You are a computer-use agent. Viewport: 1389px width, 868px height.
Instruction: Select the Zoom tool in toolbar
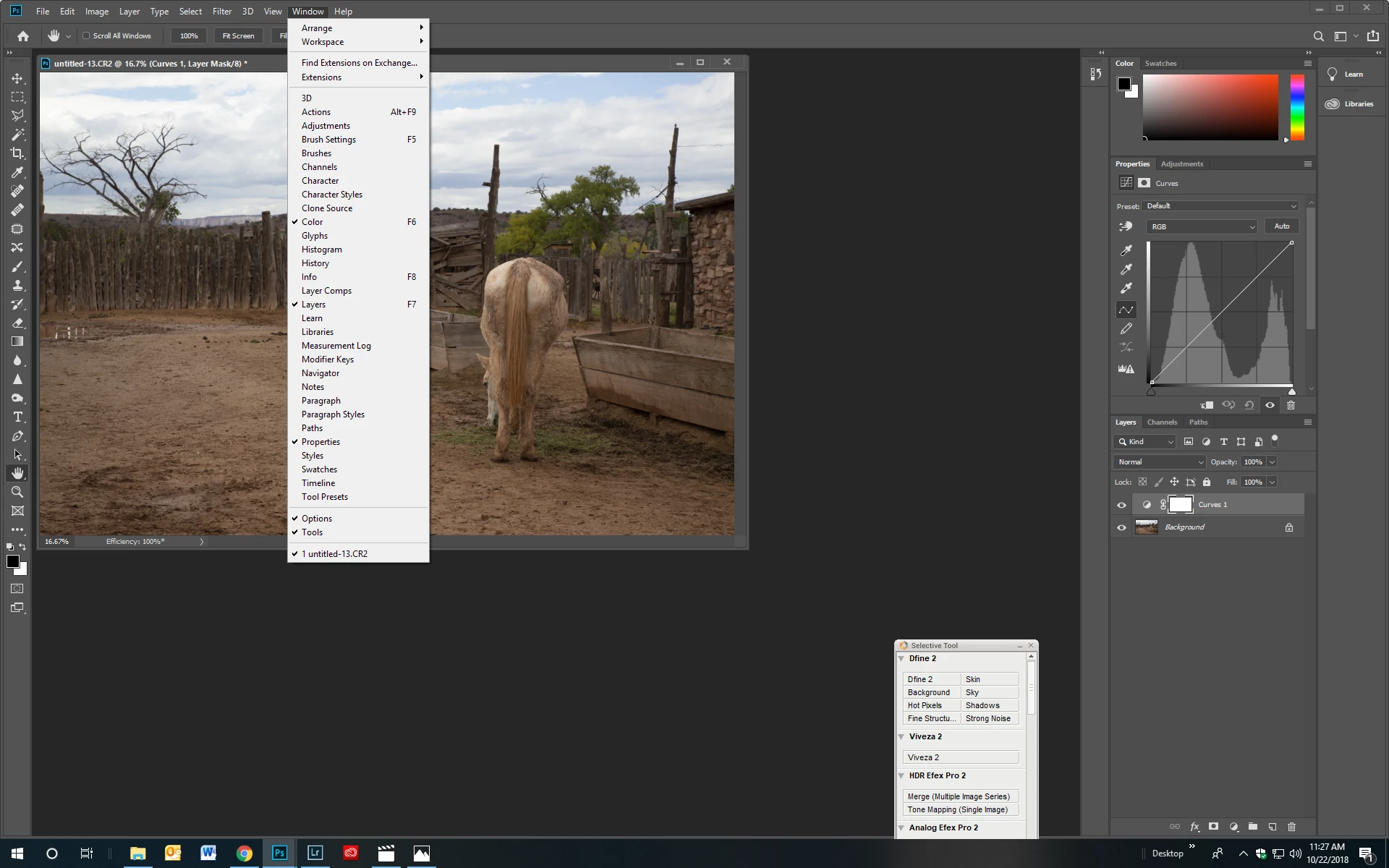(17, 492)
